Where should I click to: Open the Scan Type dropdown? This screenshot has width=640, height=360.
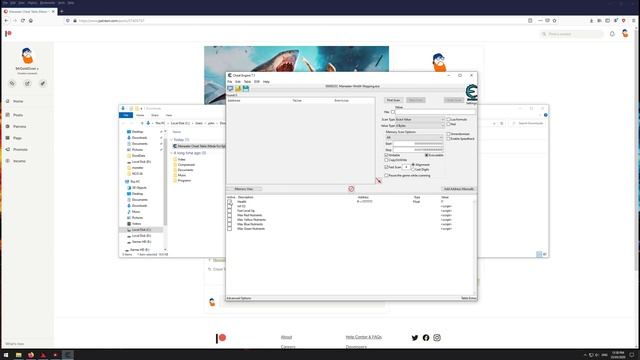420,120
